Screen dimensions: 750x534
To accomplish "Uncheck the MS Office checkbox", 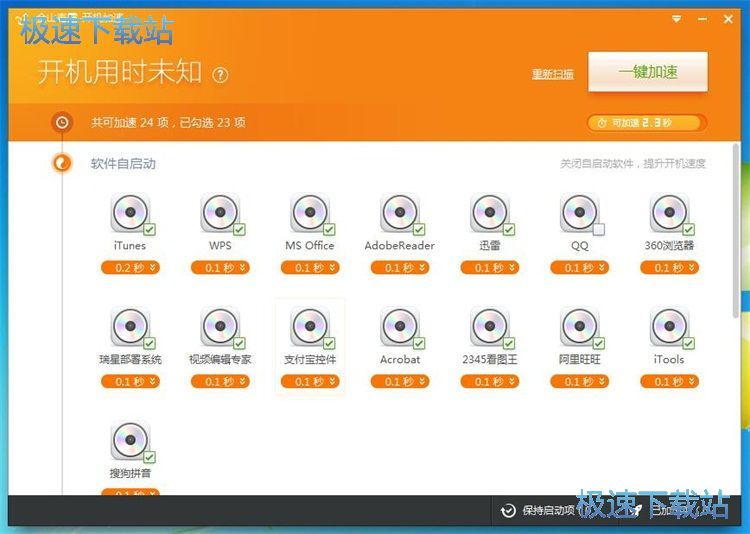I will pyautogui.click(x=329, y=230).
